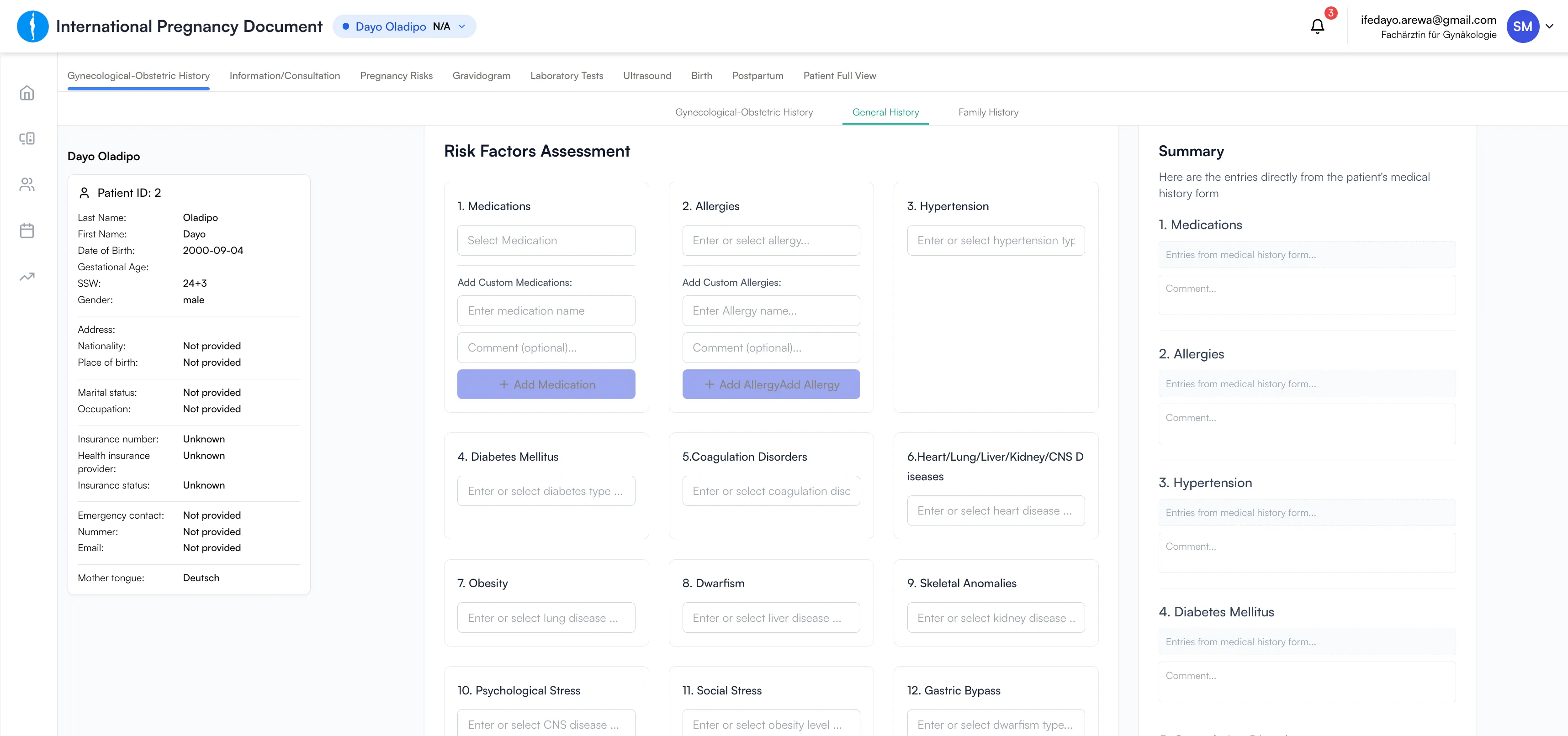Open the user account menu chevron

point(1550,26)
